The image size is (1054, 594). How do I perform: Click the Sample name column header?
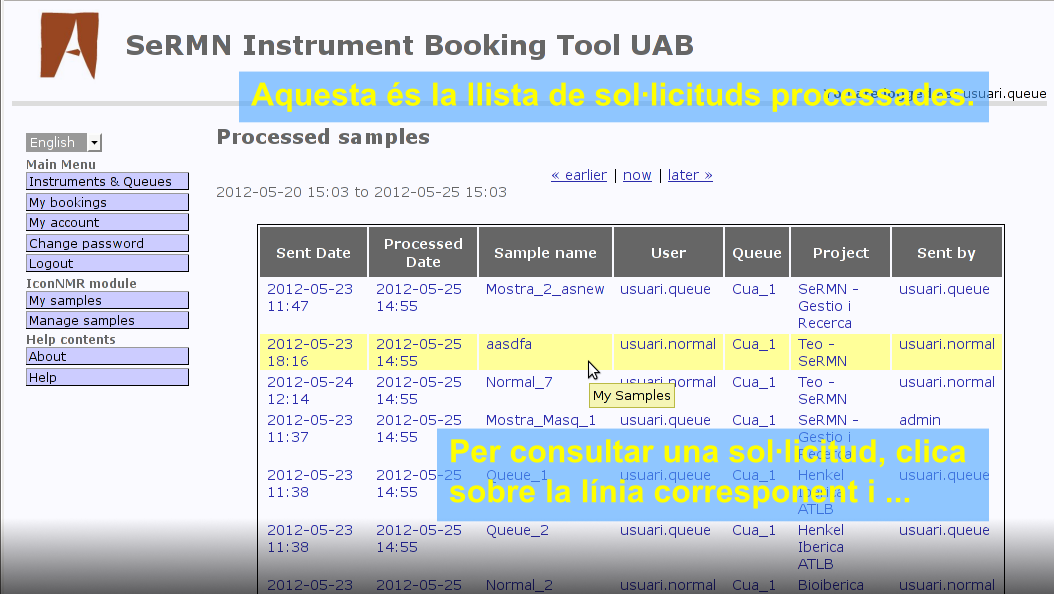tap(545, 253)
